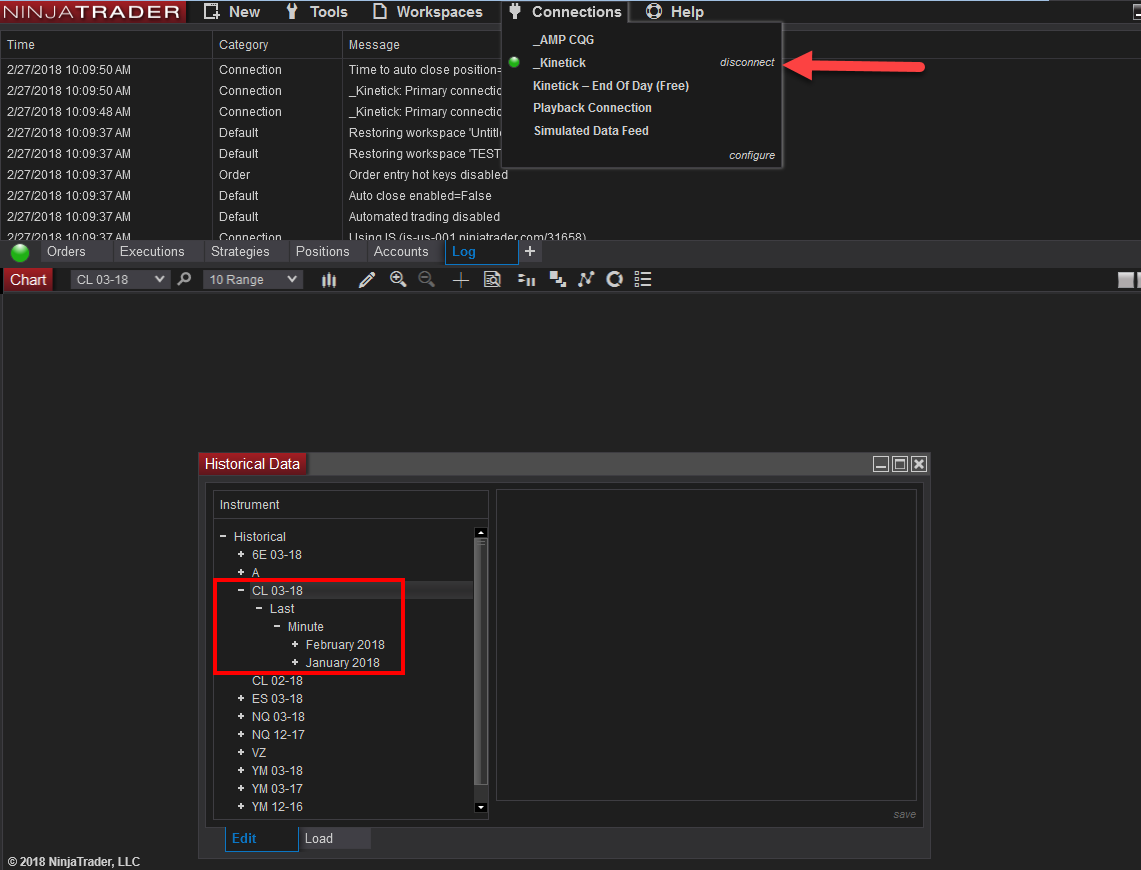
Task: Click the instrument search magnifier icon
Action: 184,279
